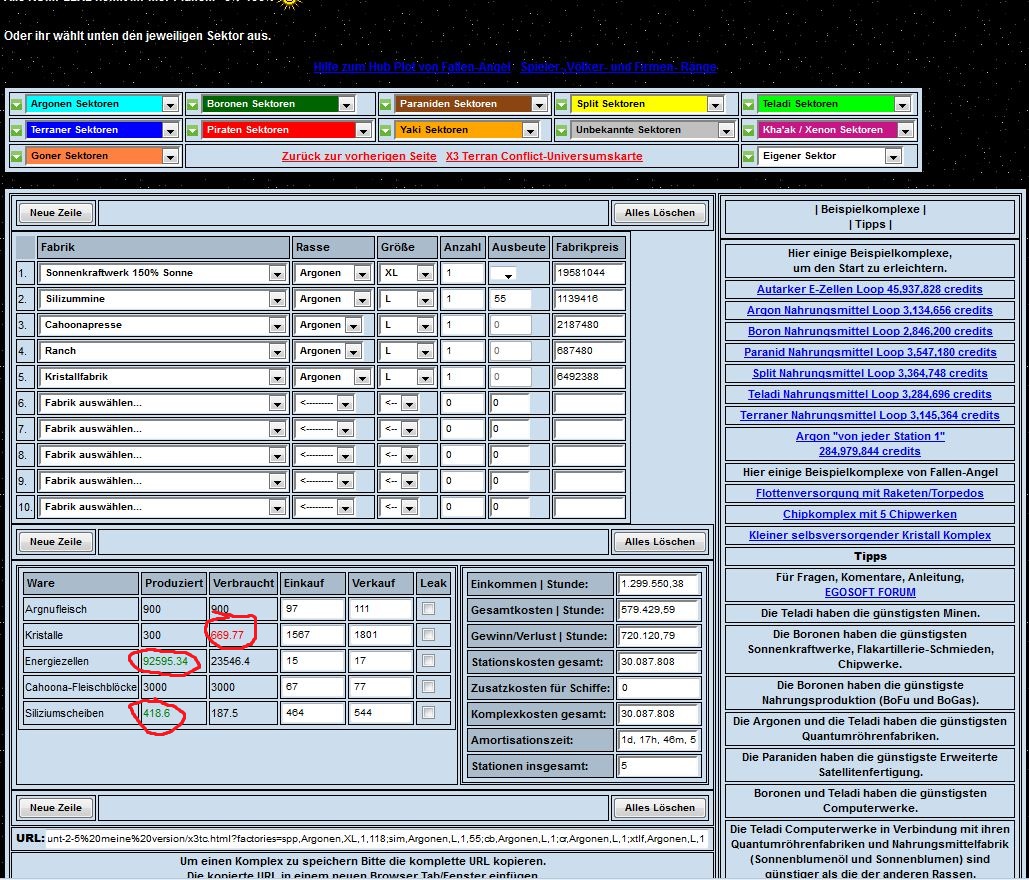
Task: Click green arrow icon beside Goner Sektoren
Action: click(17, 157)
